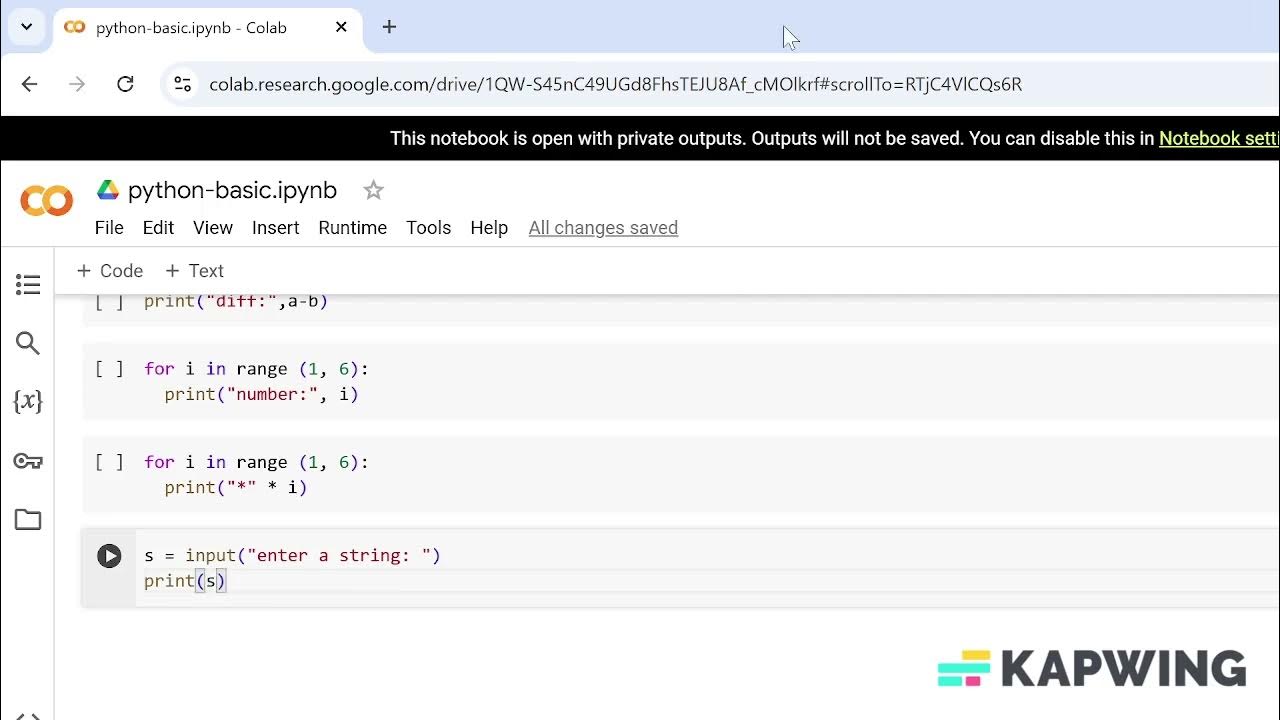This screenshot has height=720, width=1280.
Task: Reload the browser page
Action: [125, 84]
